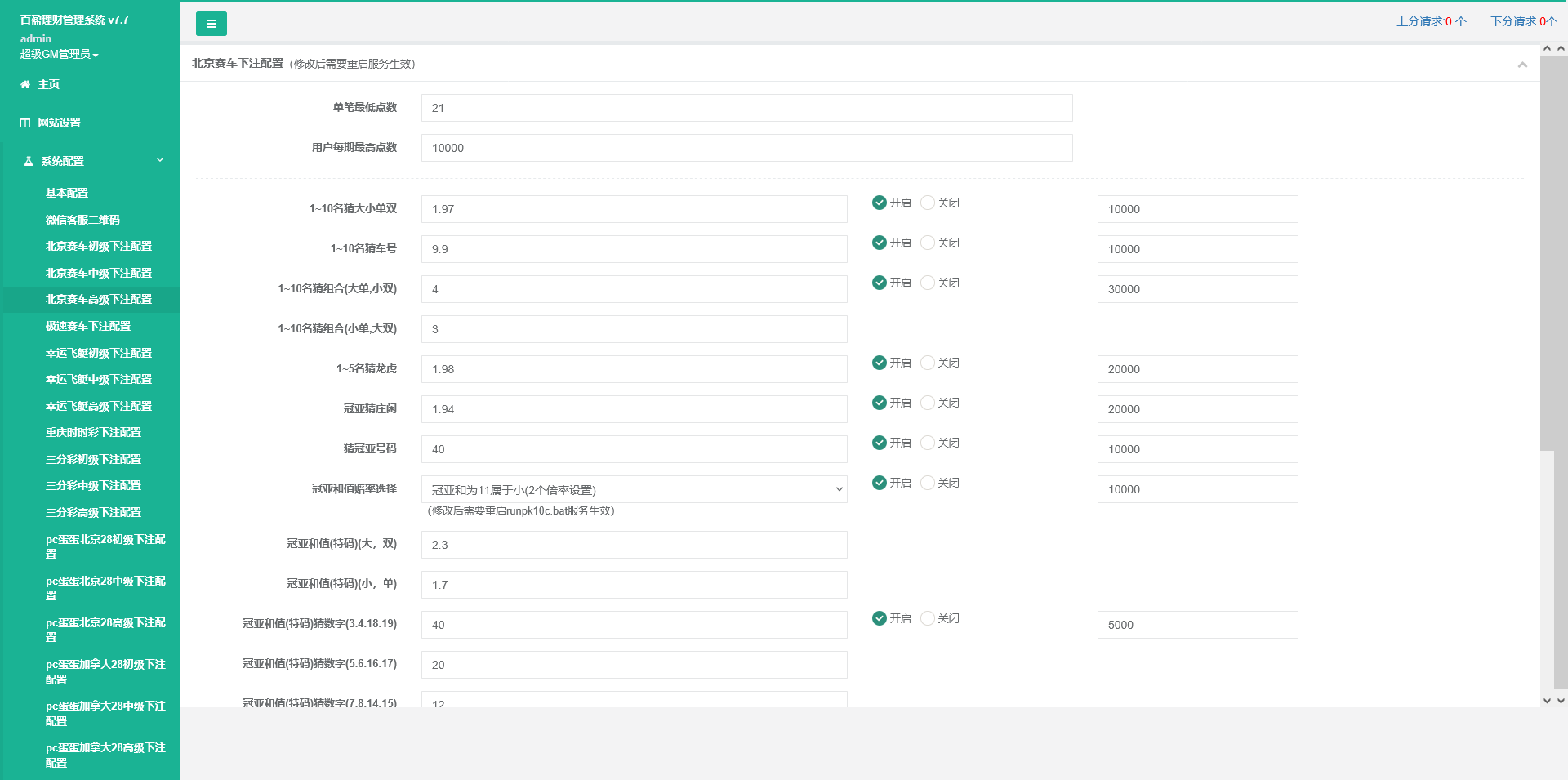Click the 上分请求 link
The width and height of the screenshot is (1568, 780).
point(1431,21)
